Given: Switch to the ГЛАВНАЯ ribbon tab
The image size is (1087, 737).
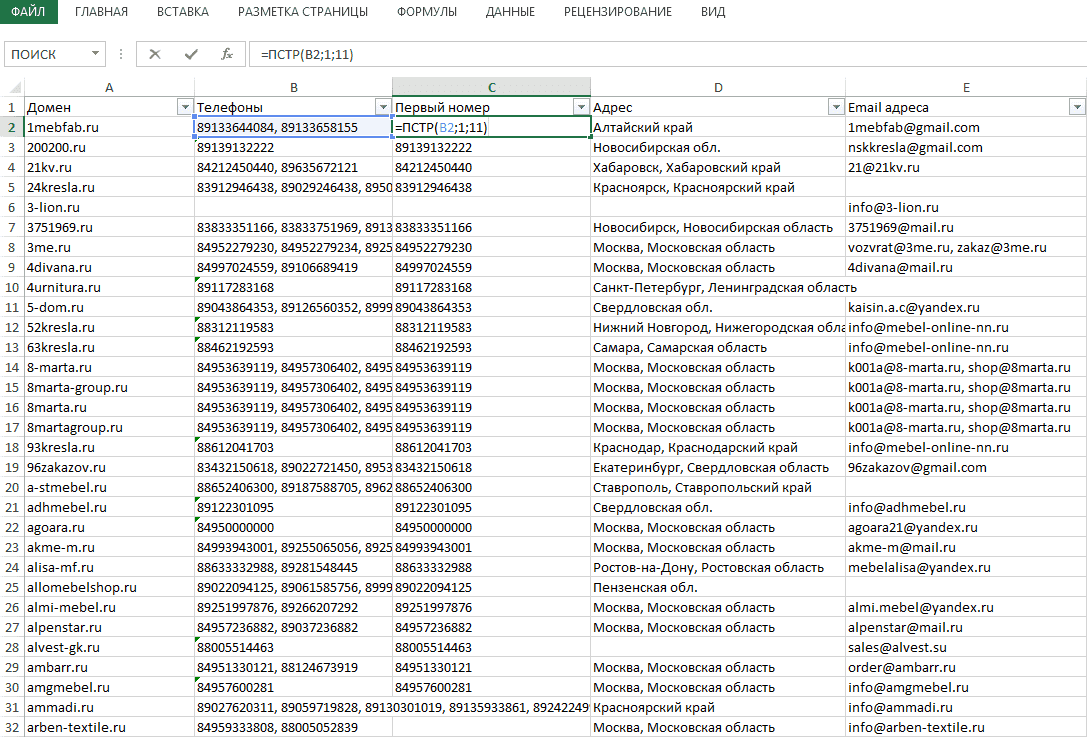Looking at the screenshot, I should [x=101, y=12].
